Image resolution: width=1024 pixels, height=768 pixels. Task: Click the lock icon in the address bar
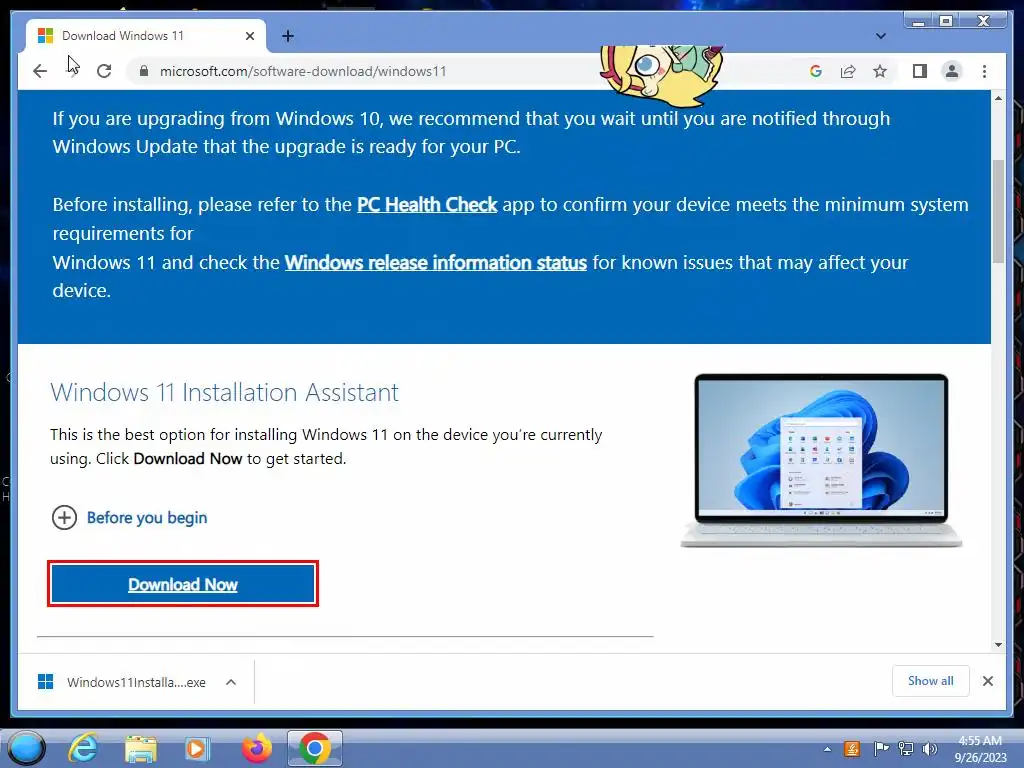pyautogui.click(x=144, y=71)
